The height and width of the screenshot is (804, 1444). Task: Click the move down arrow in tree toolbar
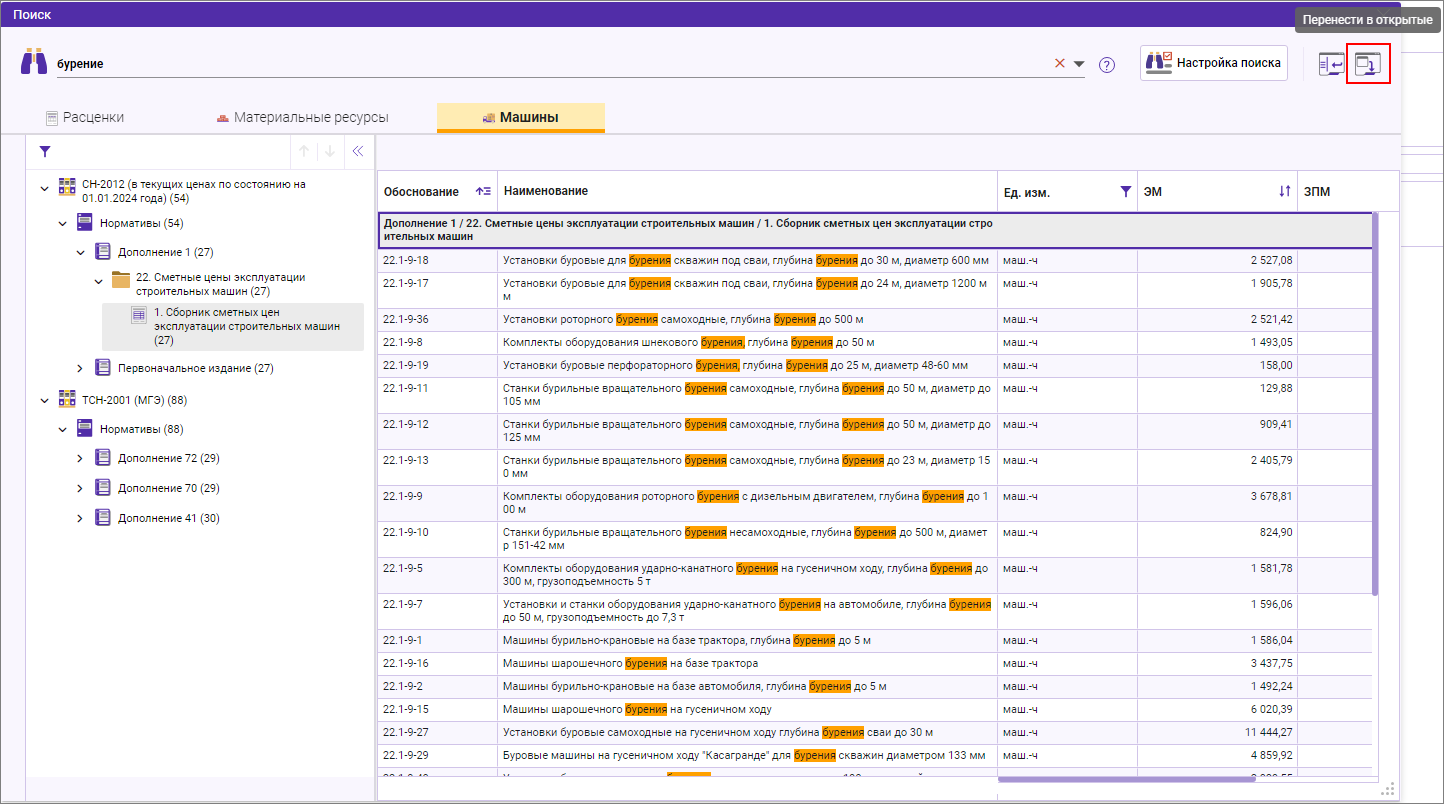pyautogui.click(x=330, y=152)
